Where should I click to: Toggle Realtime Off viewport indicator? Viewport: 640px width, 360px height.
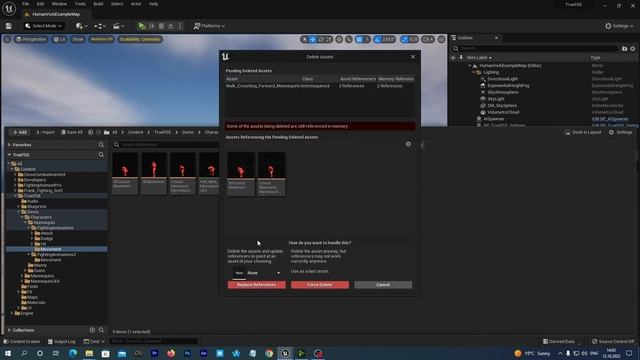tap(102, 39)
